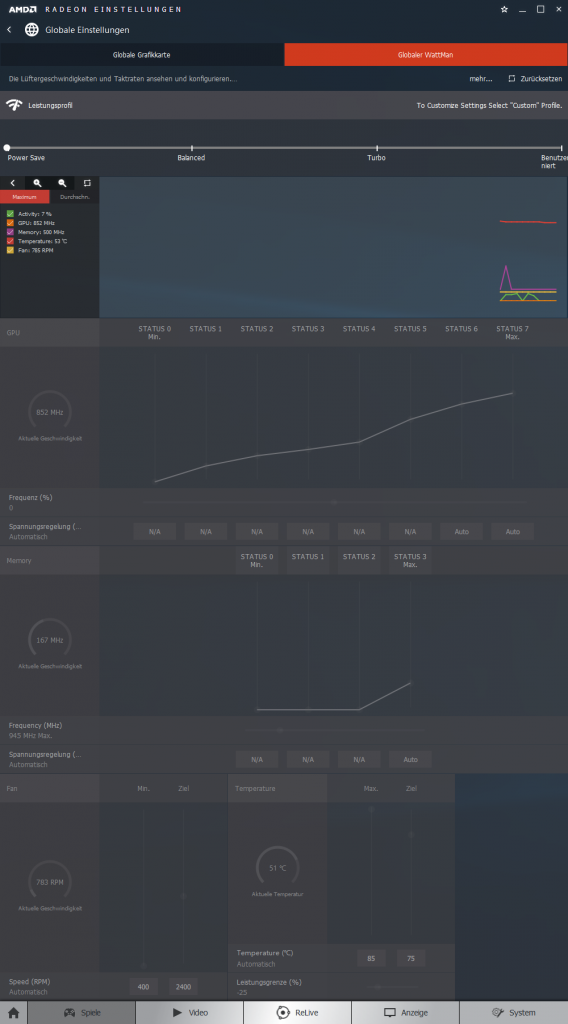Image resolution: width=568 pixels, height=1024 pixels.
Task: Set power profile slider to Power Save
Action: point(7,148)
